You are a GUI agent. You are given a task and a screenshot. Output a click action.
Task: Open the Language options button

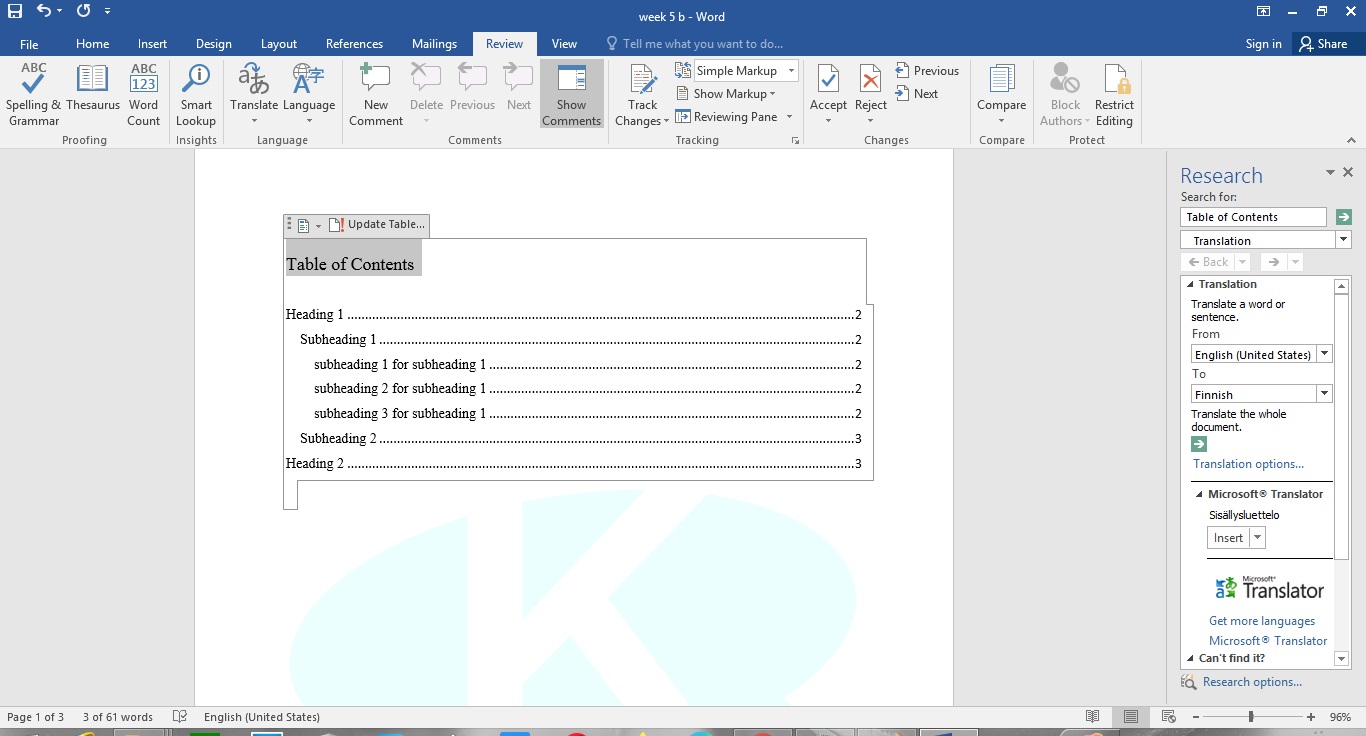point(309,95)
